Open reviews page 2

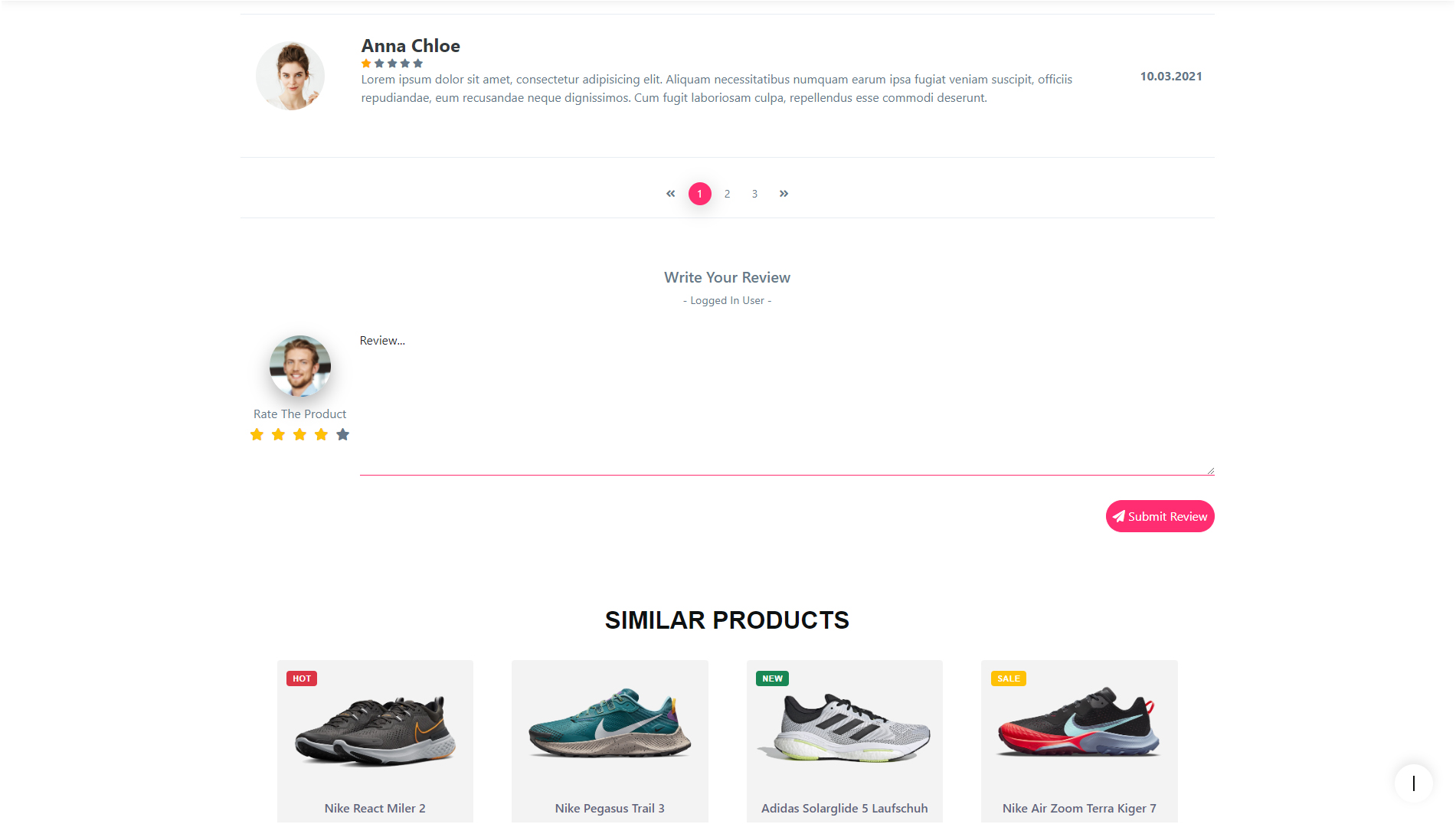(x=727, y=194)
